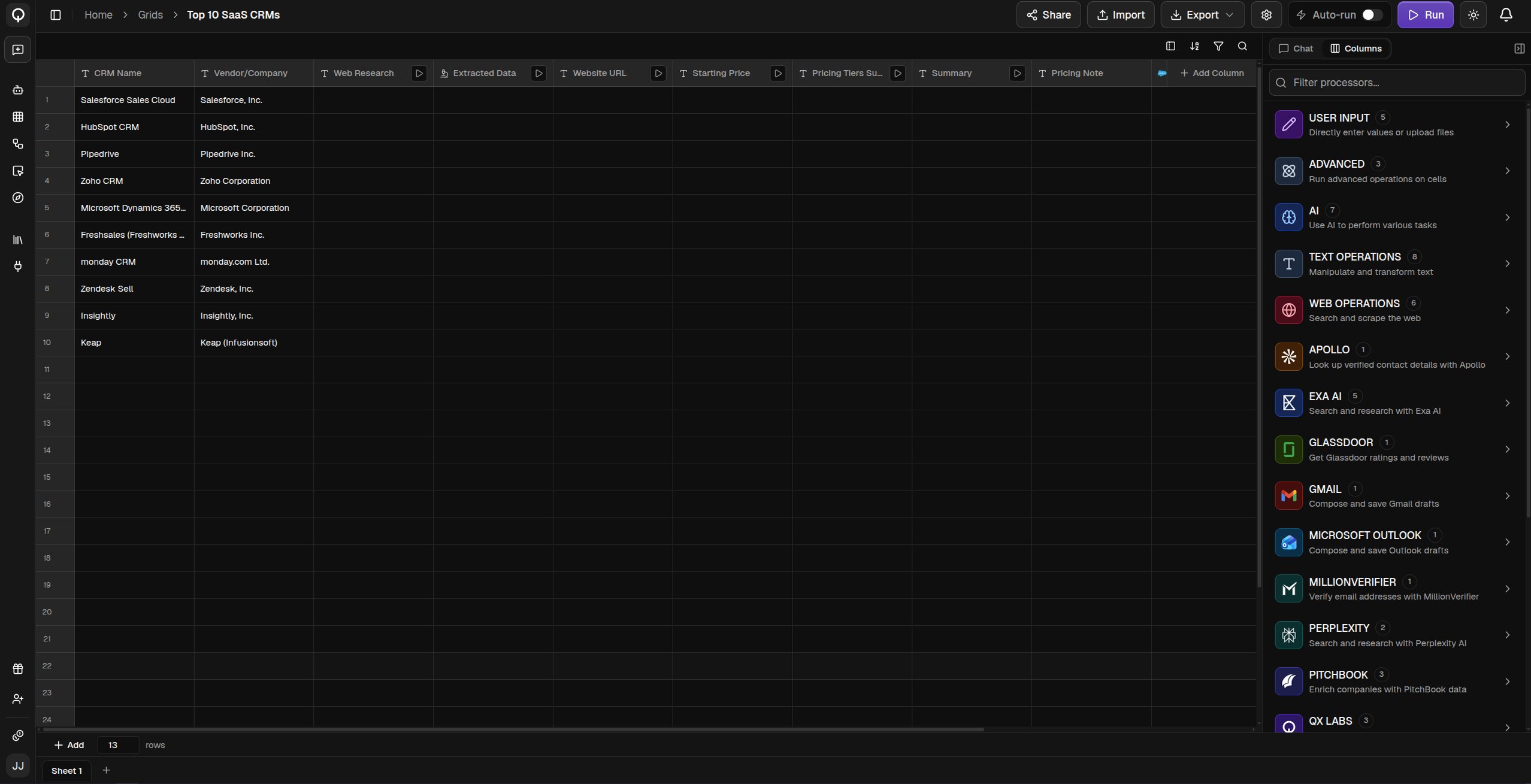The image size is (1531, 784).
Task: Click the Import button
Action: pyautogui.click(x=1121, y=15)
